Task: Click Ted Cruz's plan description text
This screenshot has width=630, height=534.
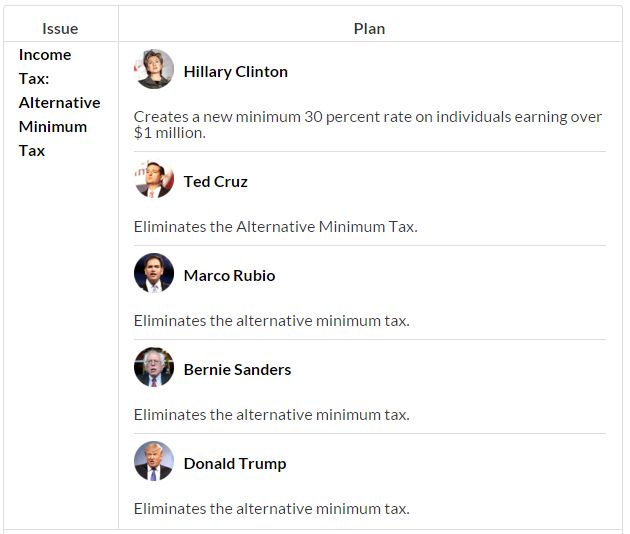Action: click(x=275, y=227)
